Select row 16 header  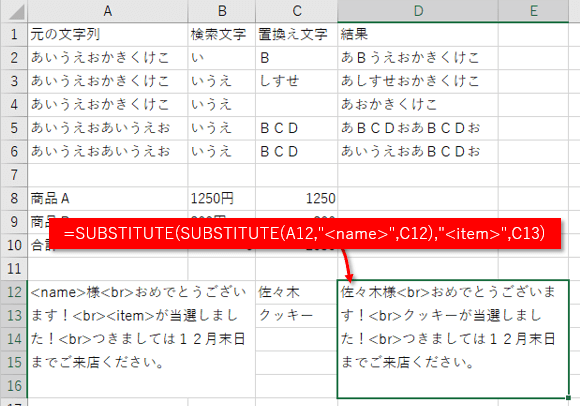pos(14,386)
